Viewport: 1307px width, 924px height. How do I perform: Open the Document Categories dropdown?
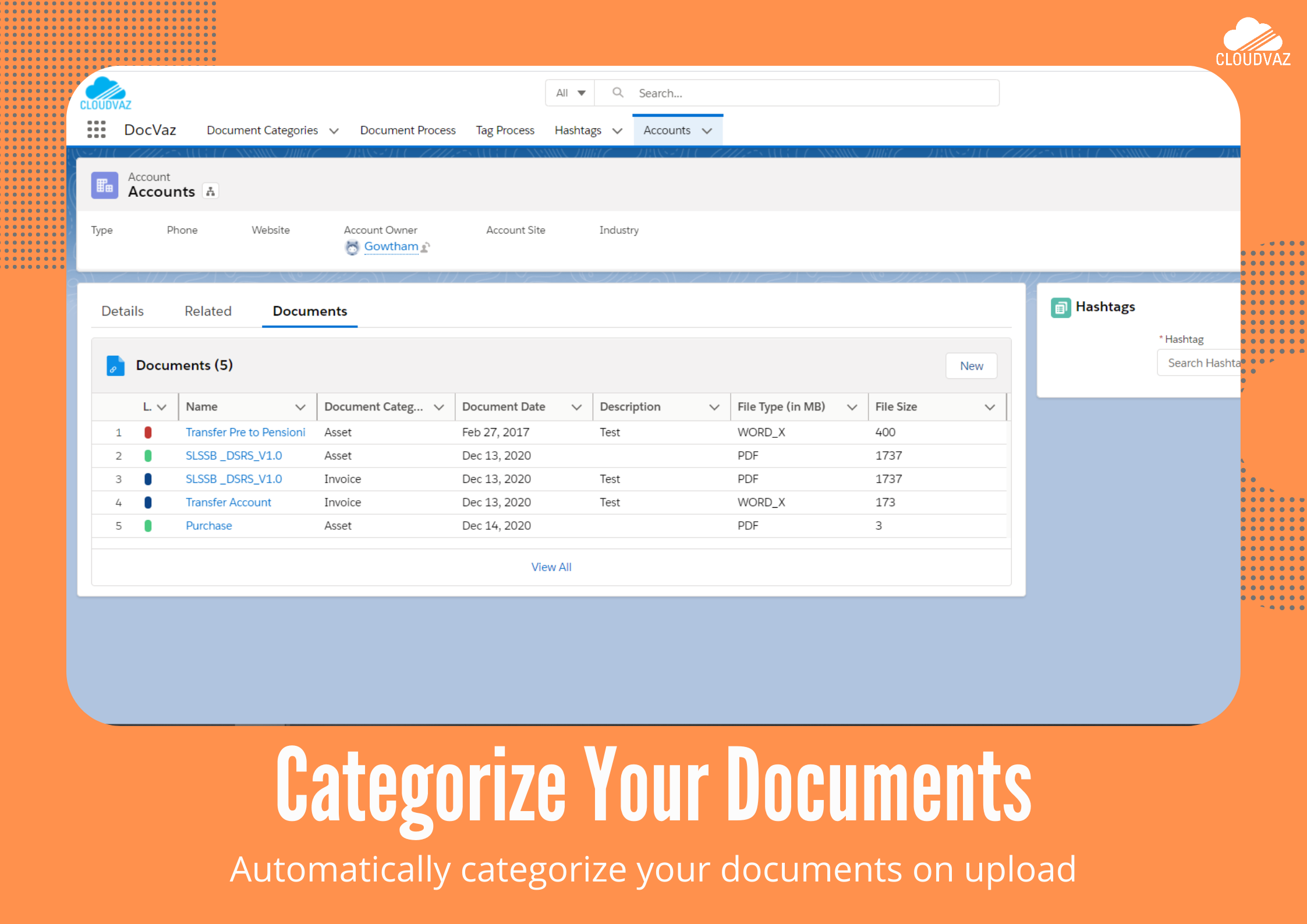pyautogui.click(x=334, y=130)
